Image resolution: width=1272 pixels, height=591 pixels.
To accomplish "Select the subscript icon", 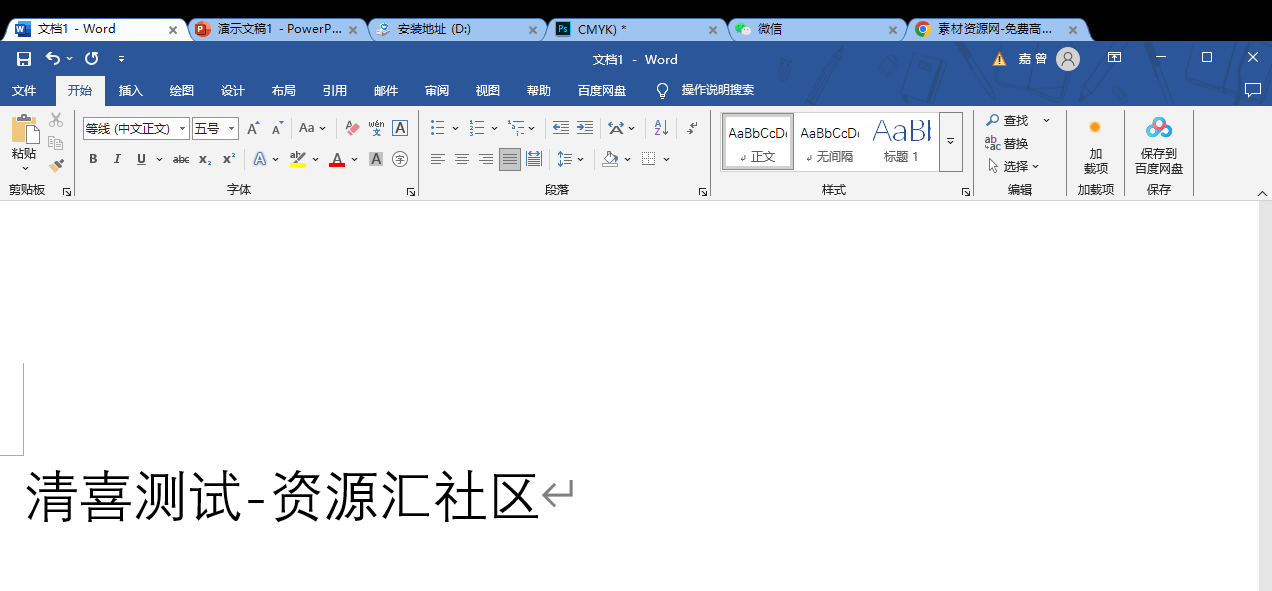I will pos(202,158).
